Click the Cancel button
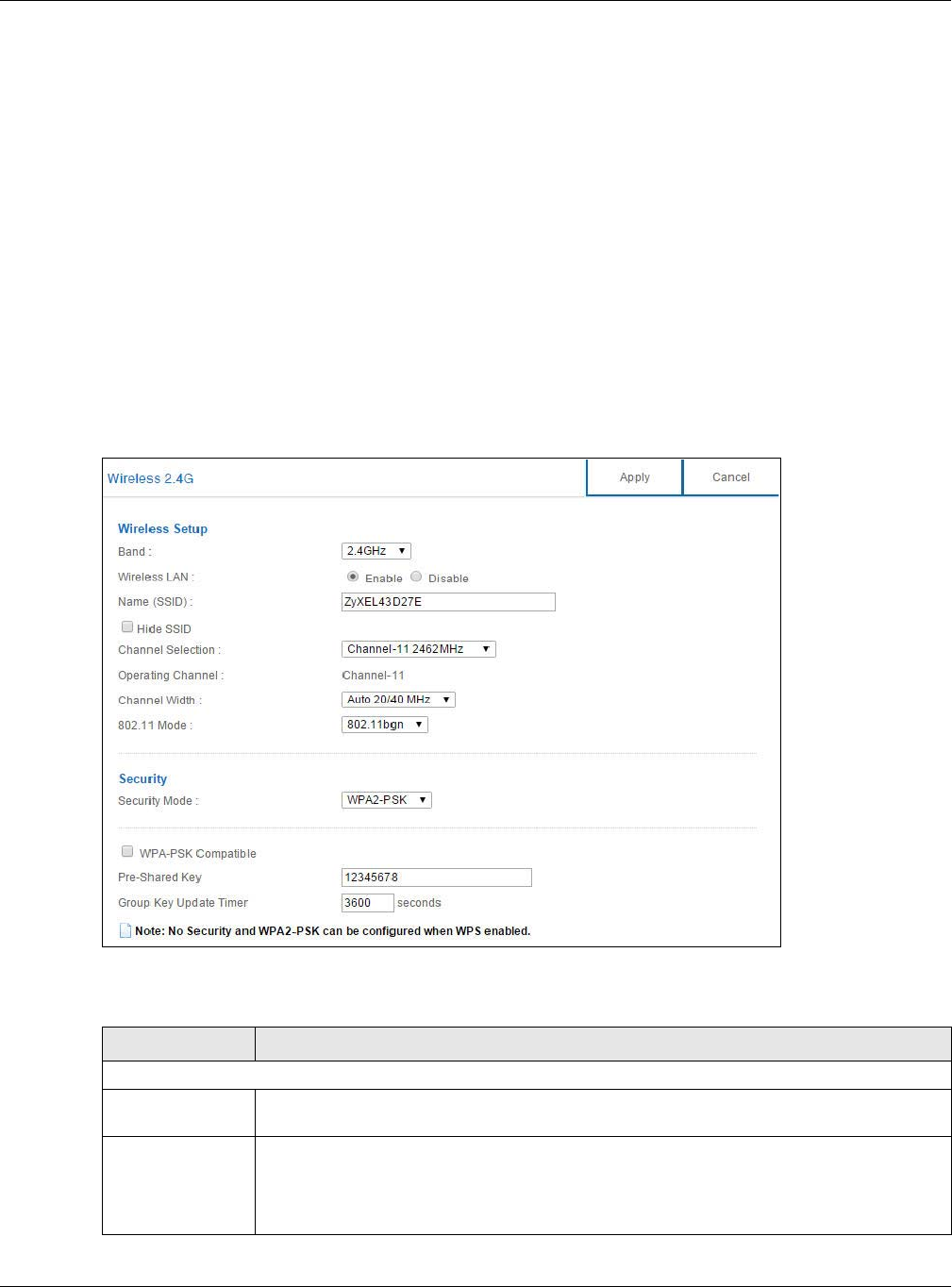The image size is (952, 1287). coord(731,477)
